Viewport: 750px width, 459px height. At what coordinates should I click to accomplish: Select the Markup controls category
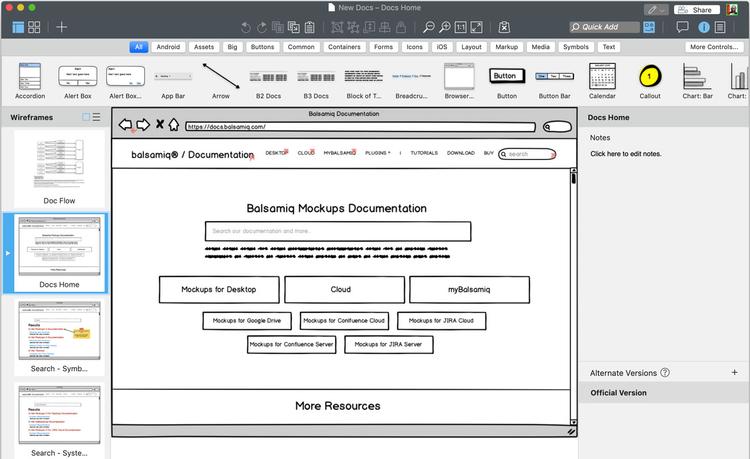pos(507,47)
